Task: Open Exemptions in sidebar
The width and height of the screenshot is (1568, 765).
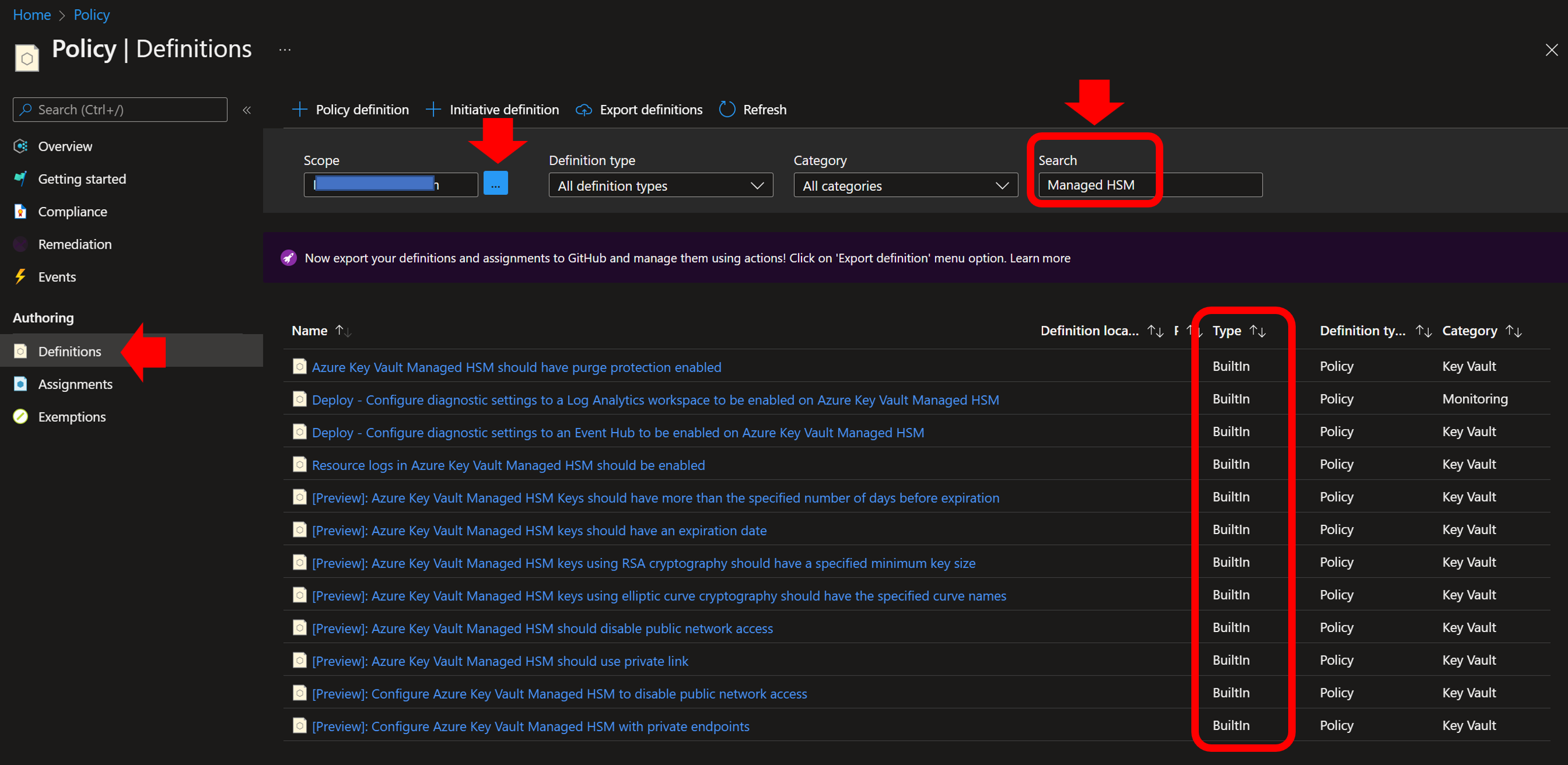Action: click(x=72, y=417)
